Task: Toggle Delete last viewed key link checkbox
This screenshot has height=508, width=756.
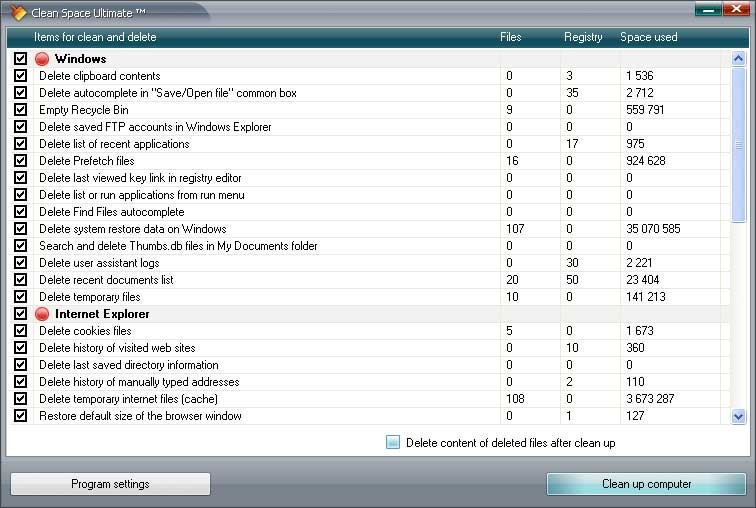Action: tap(20, 178)
